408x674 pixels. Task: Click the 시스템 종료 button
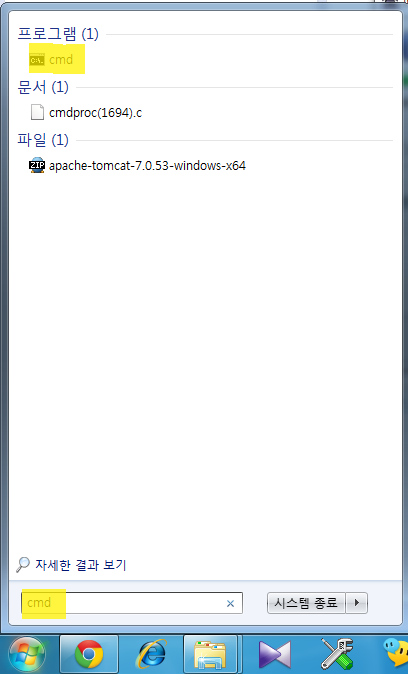coord(306,603)
